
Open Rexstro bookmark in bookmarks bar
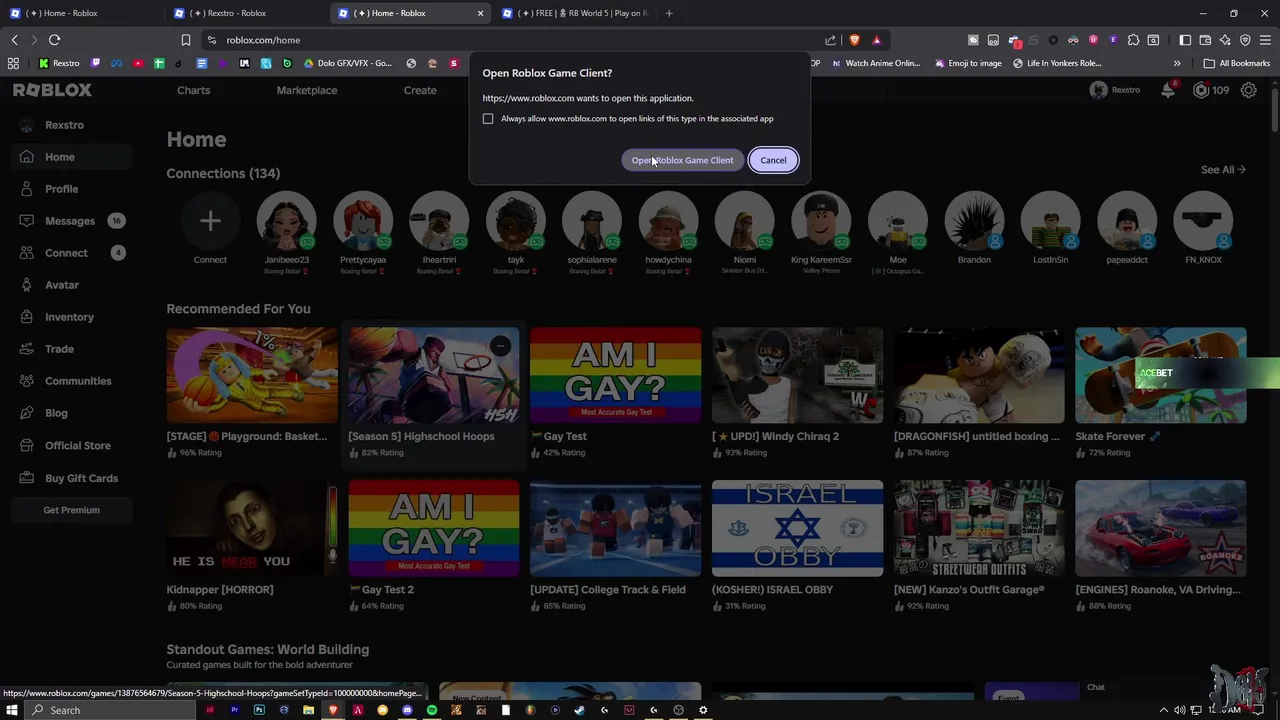[59, 63]
